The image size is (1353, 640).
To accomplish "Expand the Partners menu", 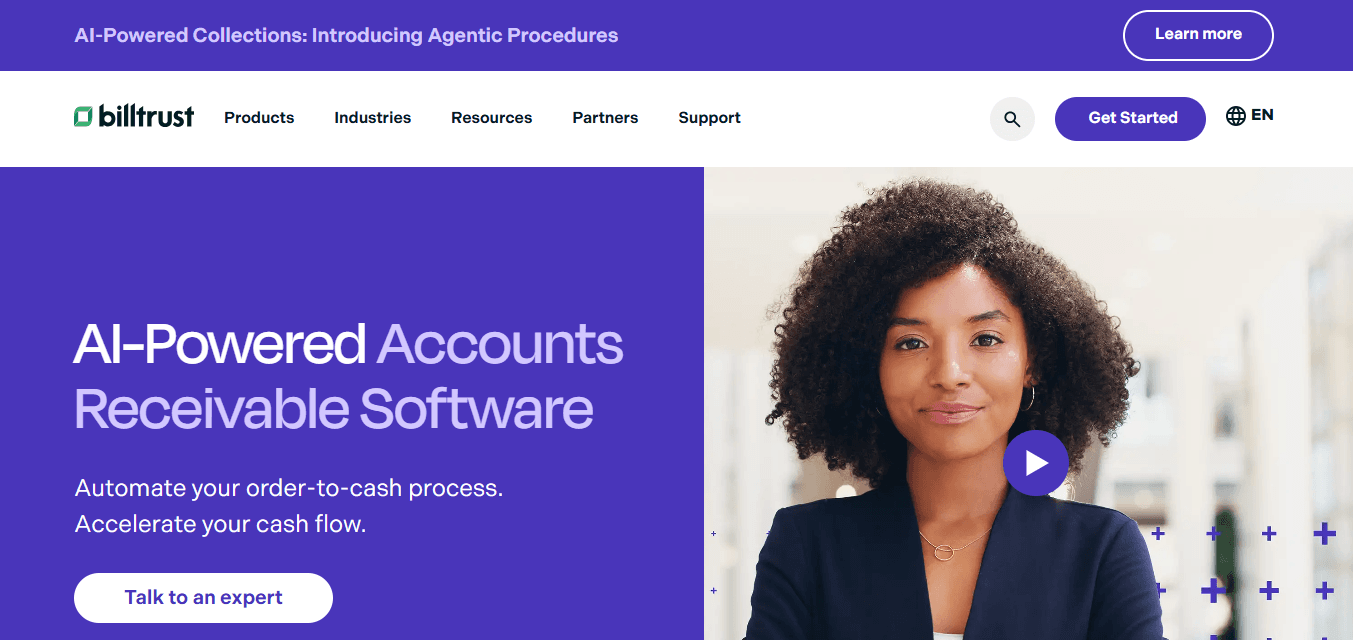I will click(605, 118).
